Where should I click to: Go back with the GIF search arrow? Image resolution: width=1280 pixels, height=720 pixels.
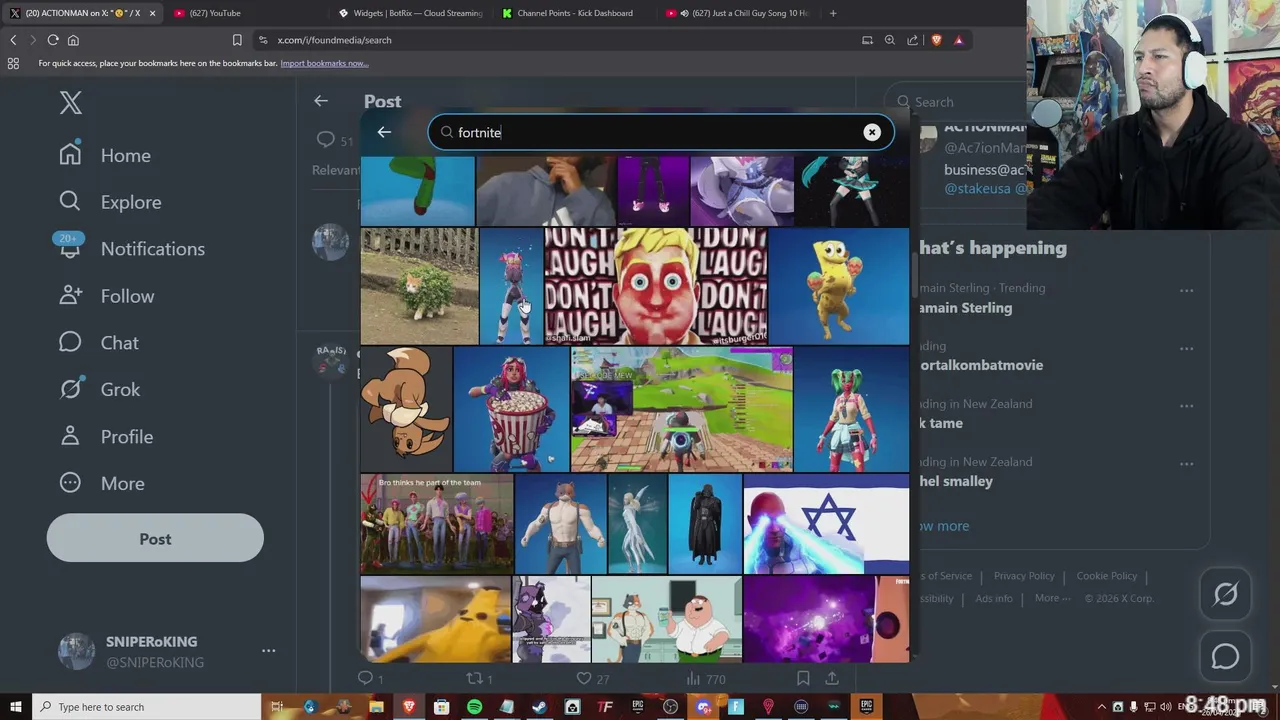384,132
